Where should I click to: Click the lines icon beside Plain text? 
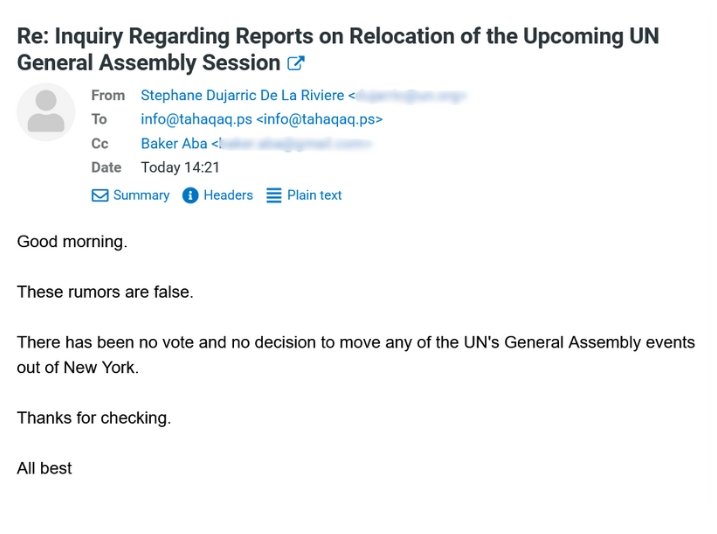coord(274,195)
